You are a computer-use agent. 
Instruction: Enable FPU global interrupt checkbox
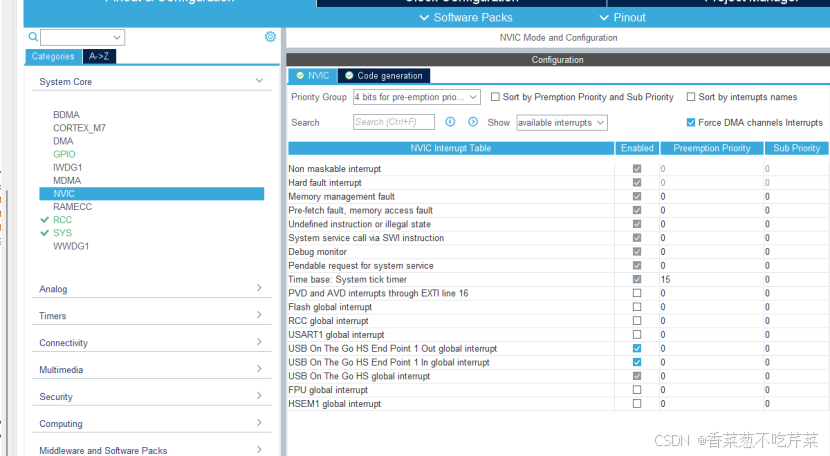point(637,389)
